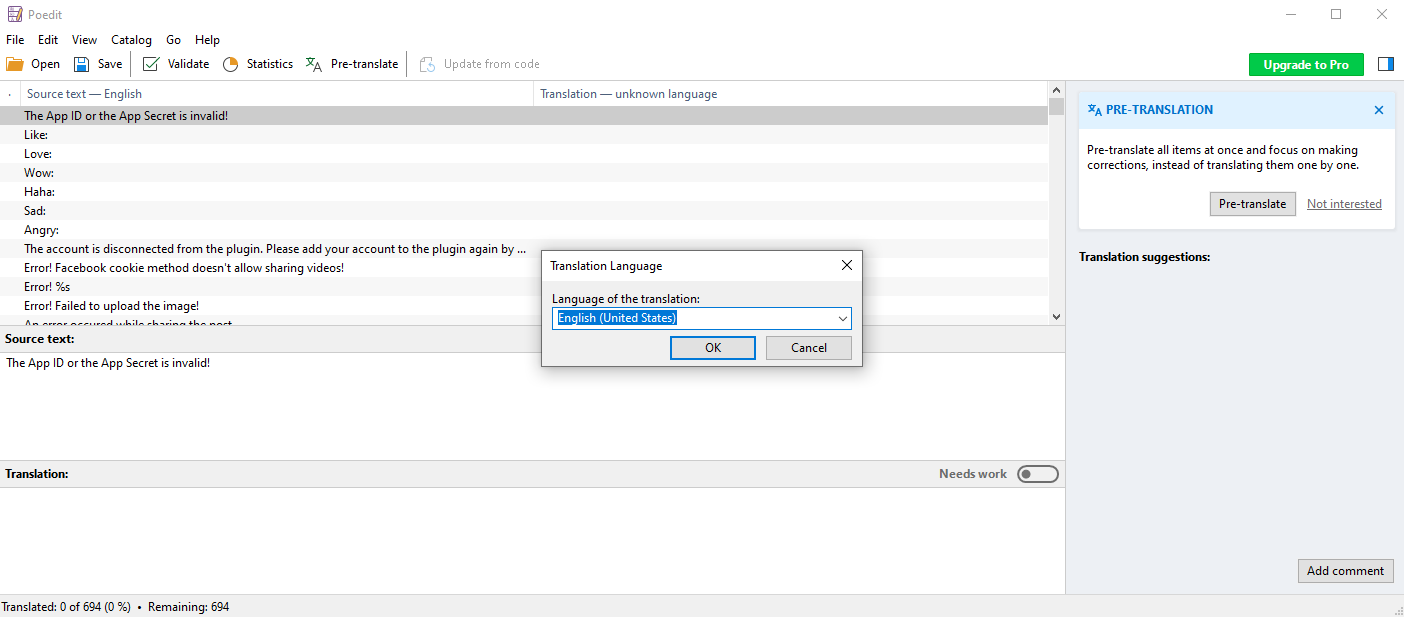Close the Pre-translation tip box
Viewport: 1404px width, 617px height.
pos(1379,110)
